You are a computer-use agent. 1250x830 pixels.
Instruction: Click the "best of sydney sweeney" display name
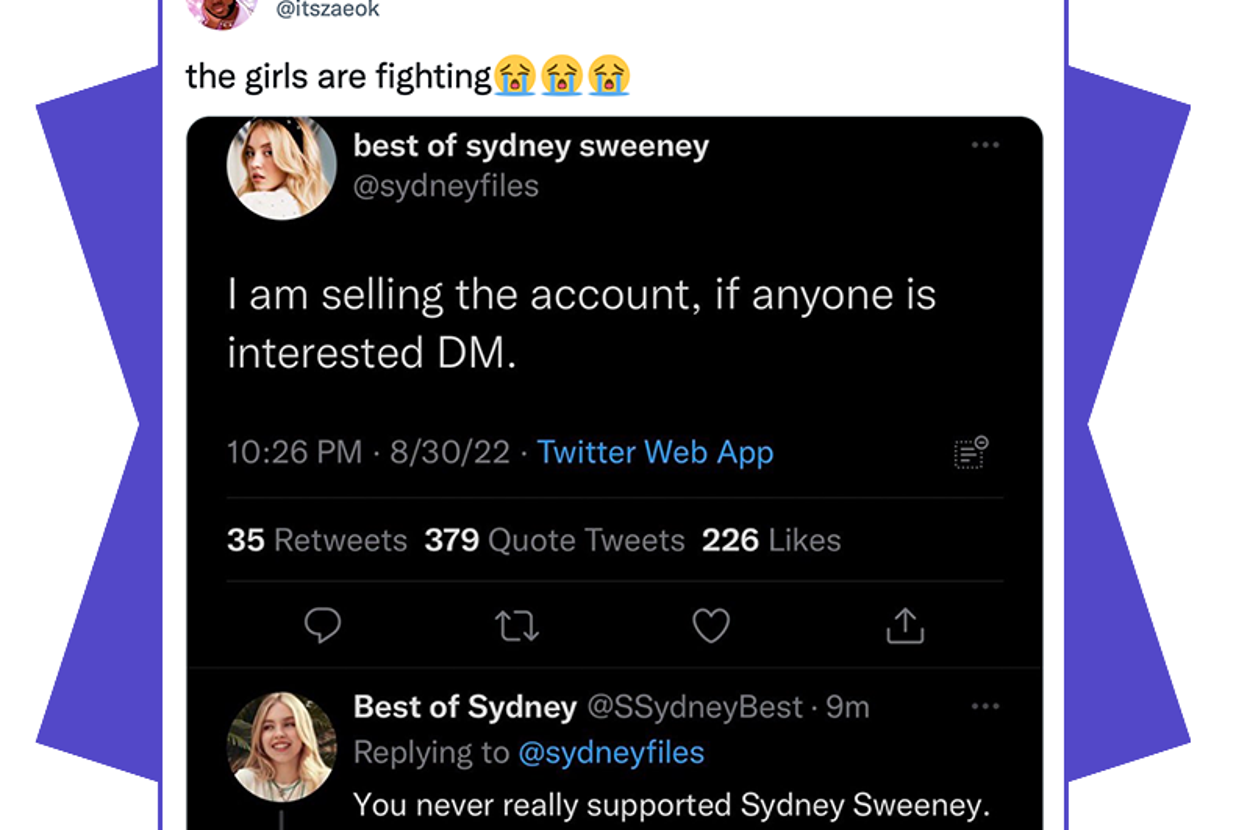[x=531, y=146]
